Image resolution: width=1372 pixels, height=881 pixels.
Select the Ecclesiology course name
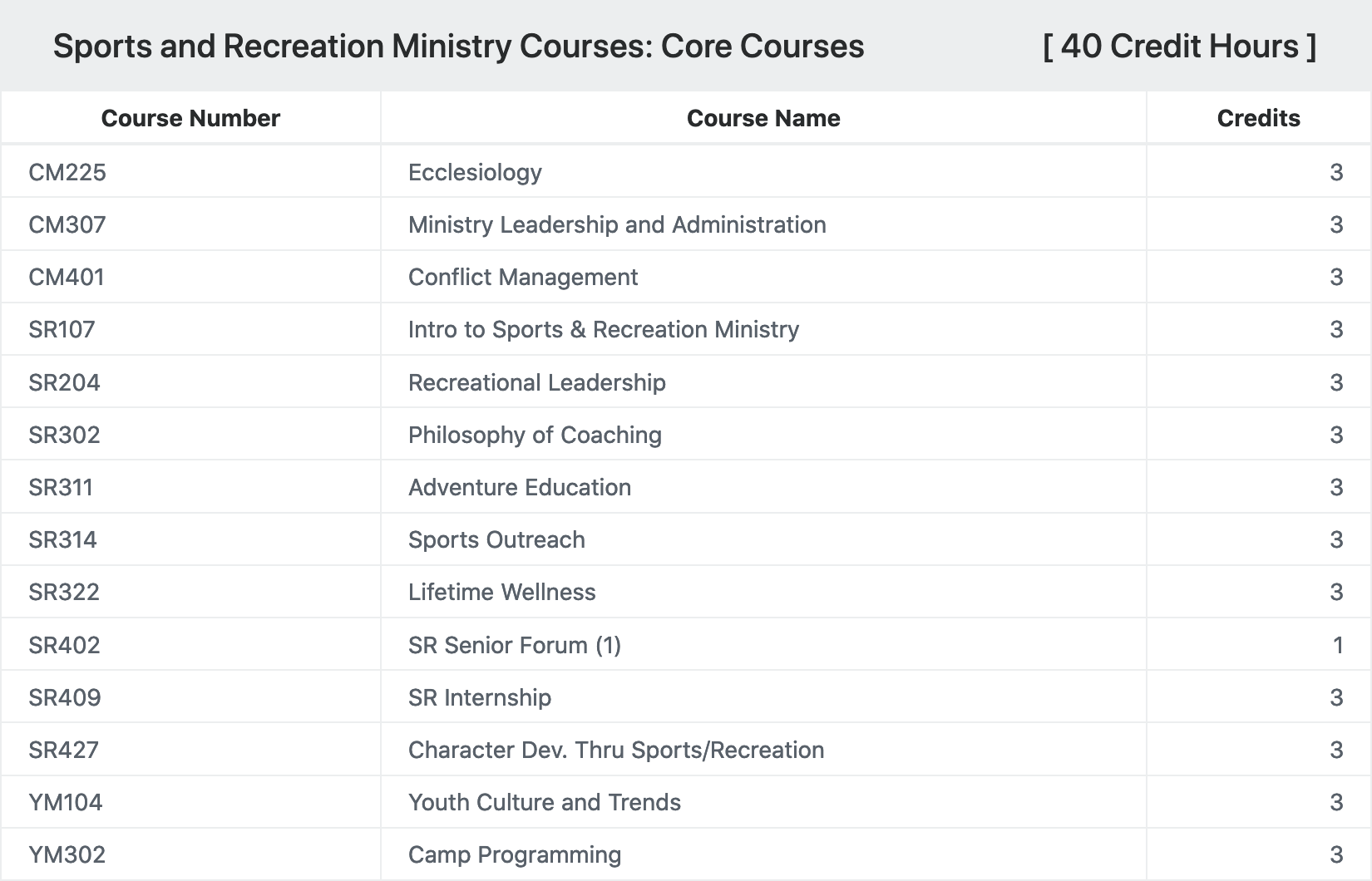pos(475,172)
